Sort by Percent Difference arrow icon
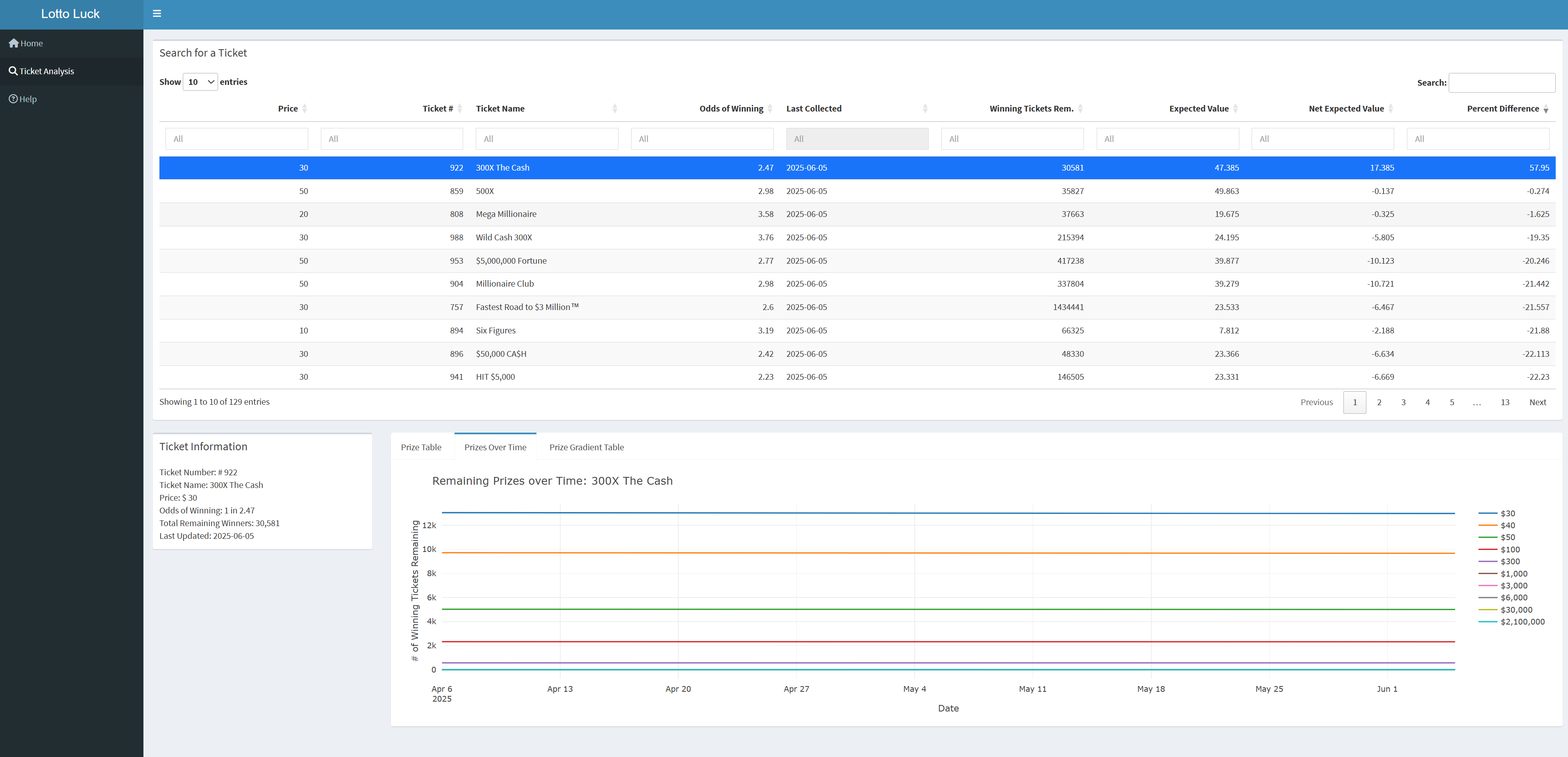This screenshot has width=1568, height=757. 1545,109
